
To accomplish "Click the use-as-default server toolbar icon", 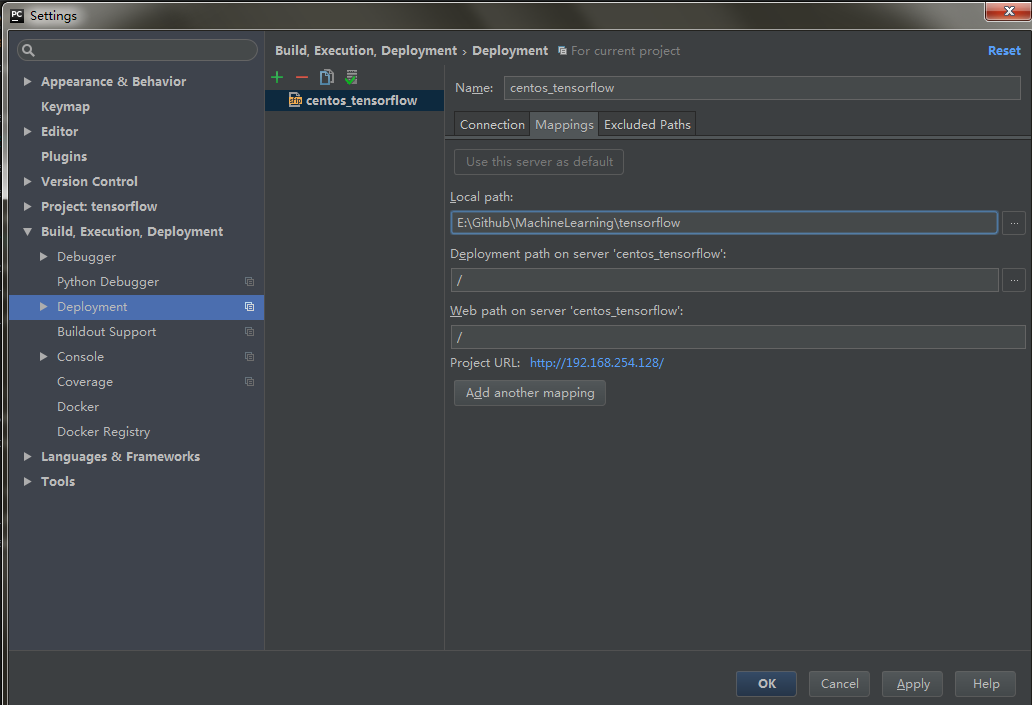I will [x=351, y=78].
